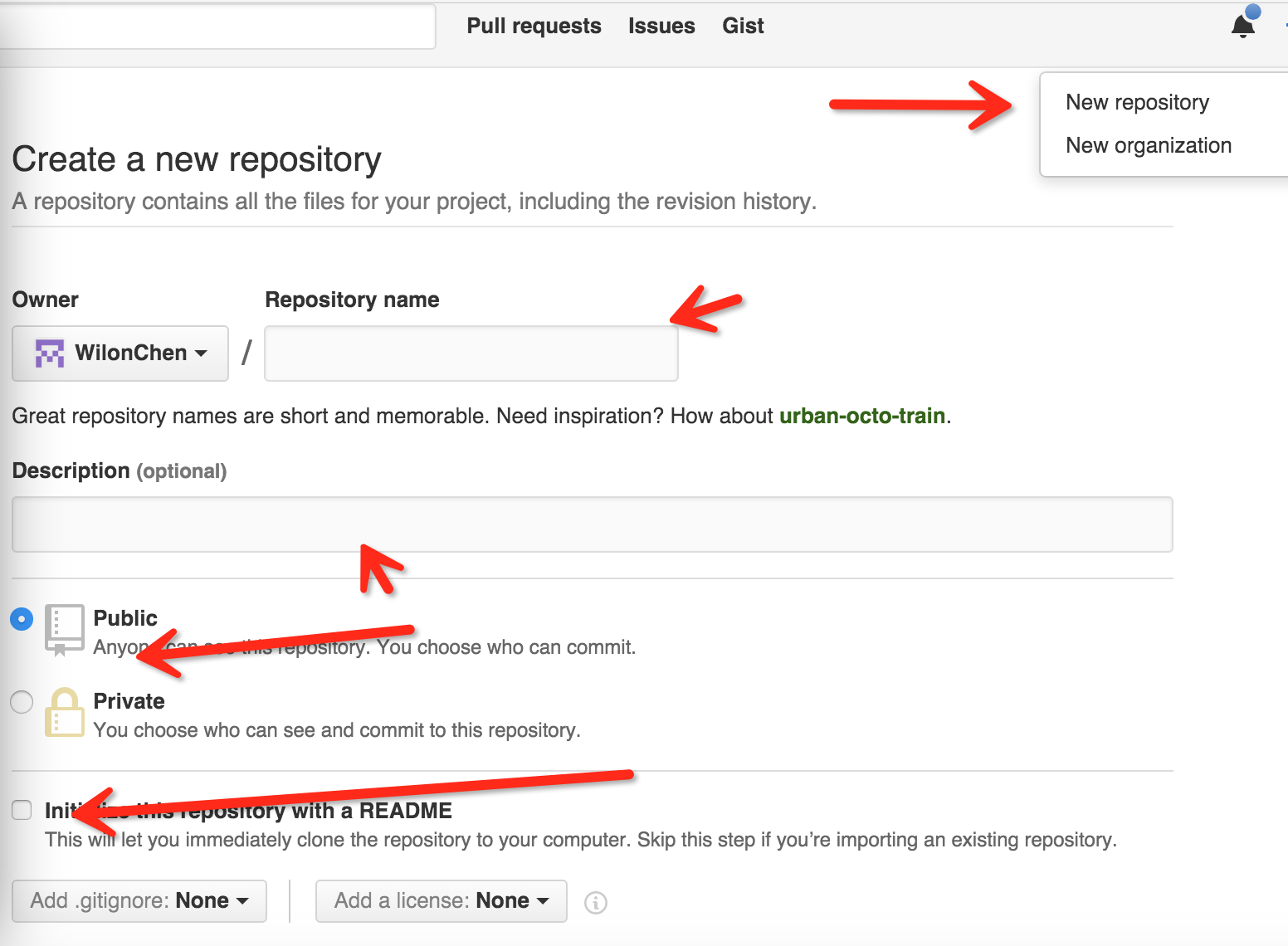Open the Issues page

661,26
